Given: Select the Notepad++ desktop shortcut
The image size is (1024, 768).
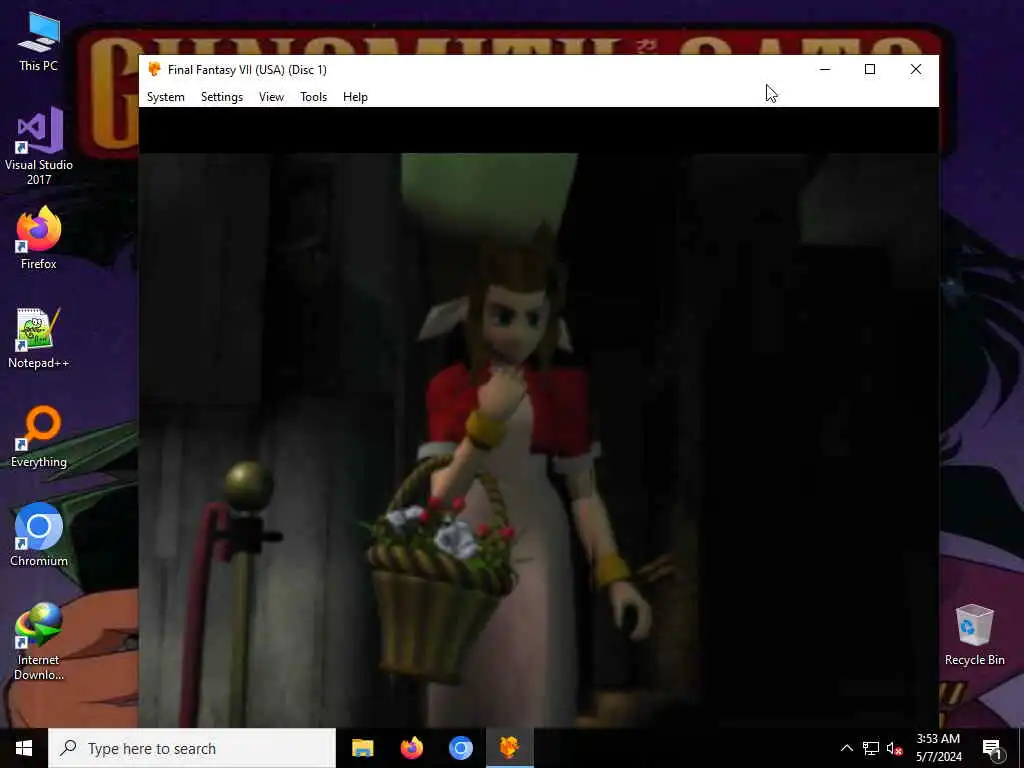Looking at the screenshot, I should coord(39,338).
